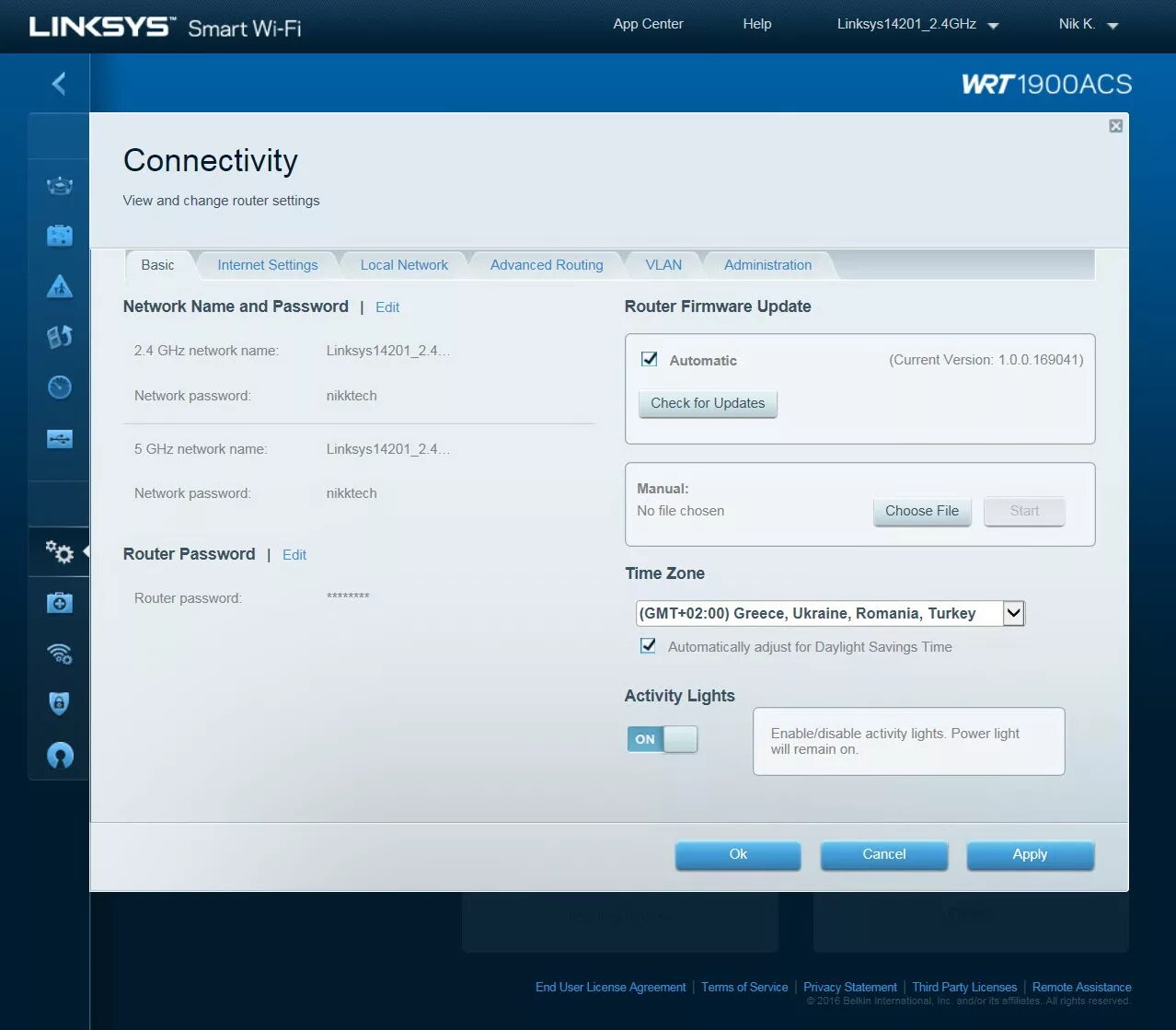Close the Connectivity dialog
1176x1030 pixels.
(1115, 126)
